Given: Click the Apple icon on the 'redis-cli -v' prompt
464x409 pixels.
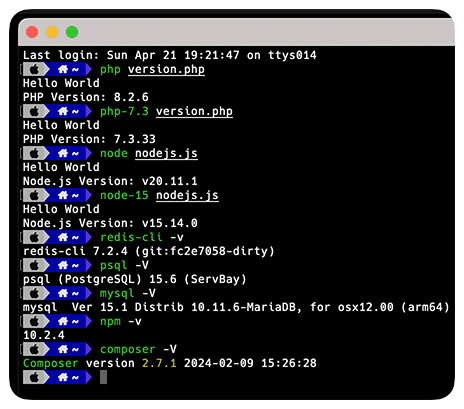Looking at the screenshot, I should coord(34,237).
